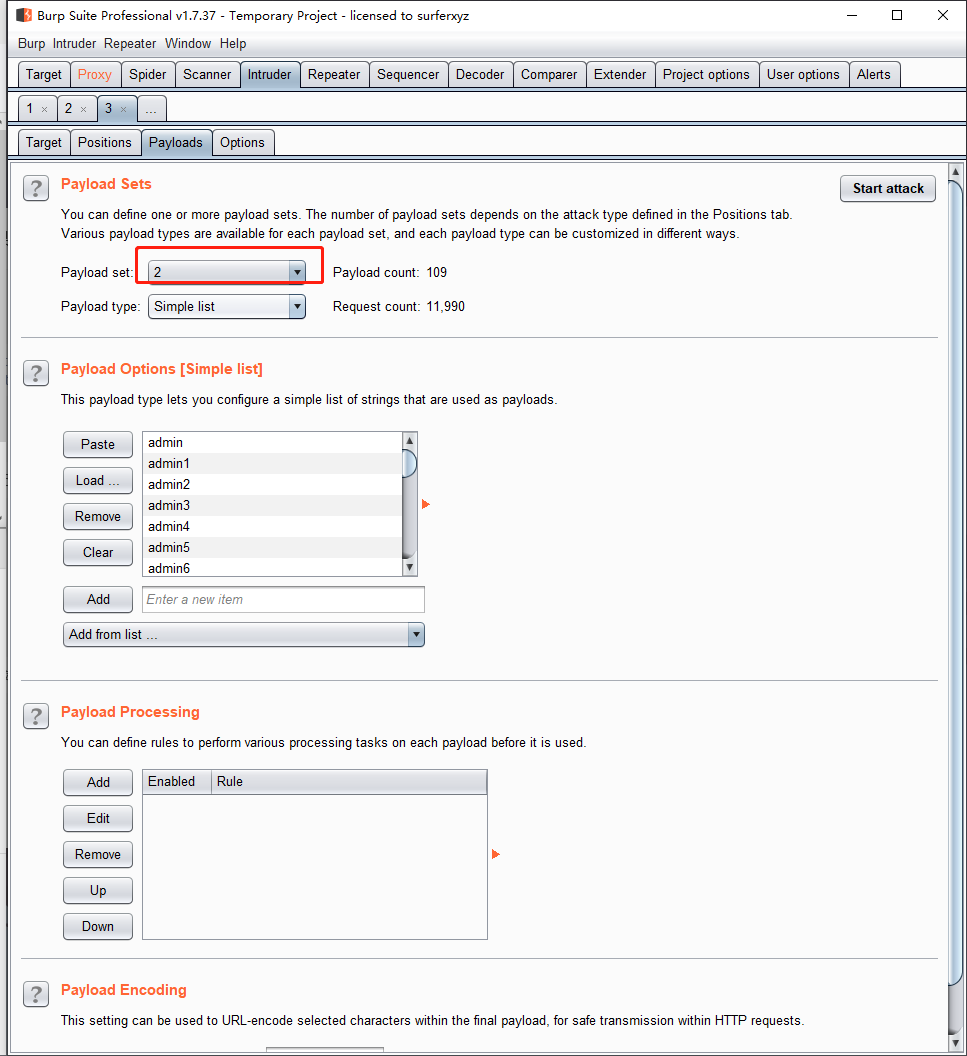This screenshot has width=967, height=1056.
Task: Click payload list scroll up arrow
Action: 409,440
